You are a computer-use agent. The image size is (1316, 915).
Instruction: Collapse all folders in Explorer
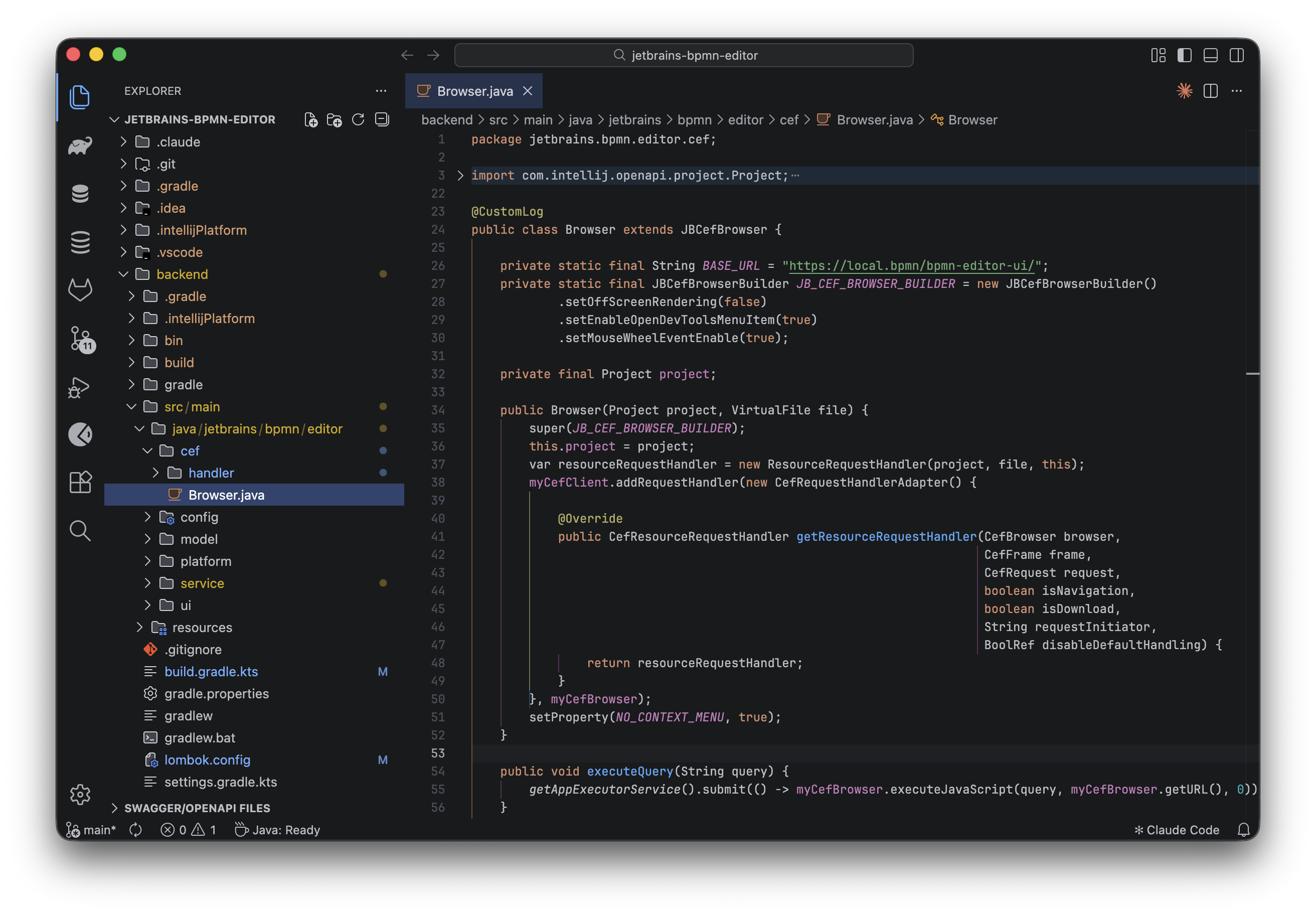pos(382,120)
